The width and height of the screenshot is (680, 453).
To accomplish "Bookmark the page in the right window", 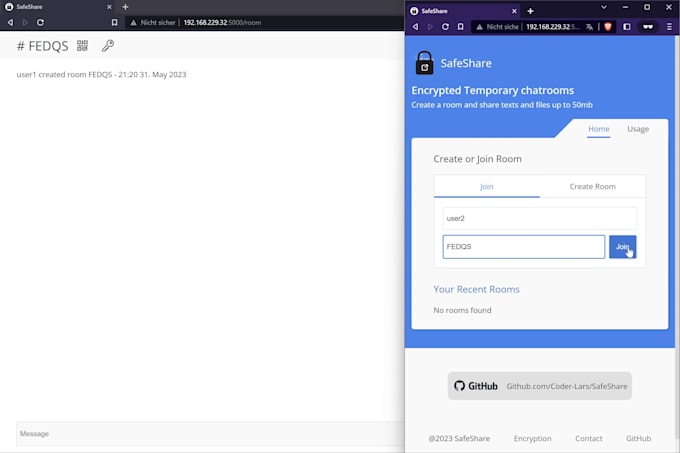I will point(461,27).
